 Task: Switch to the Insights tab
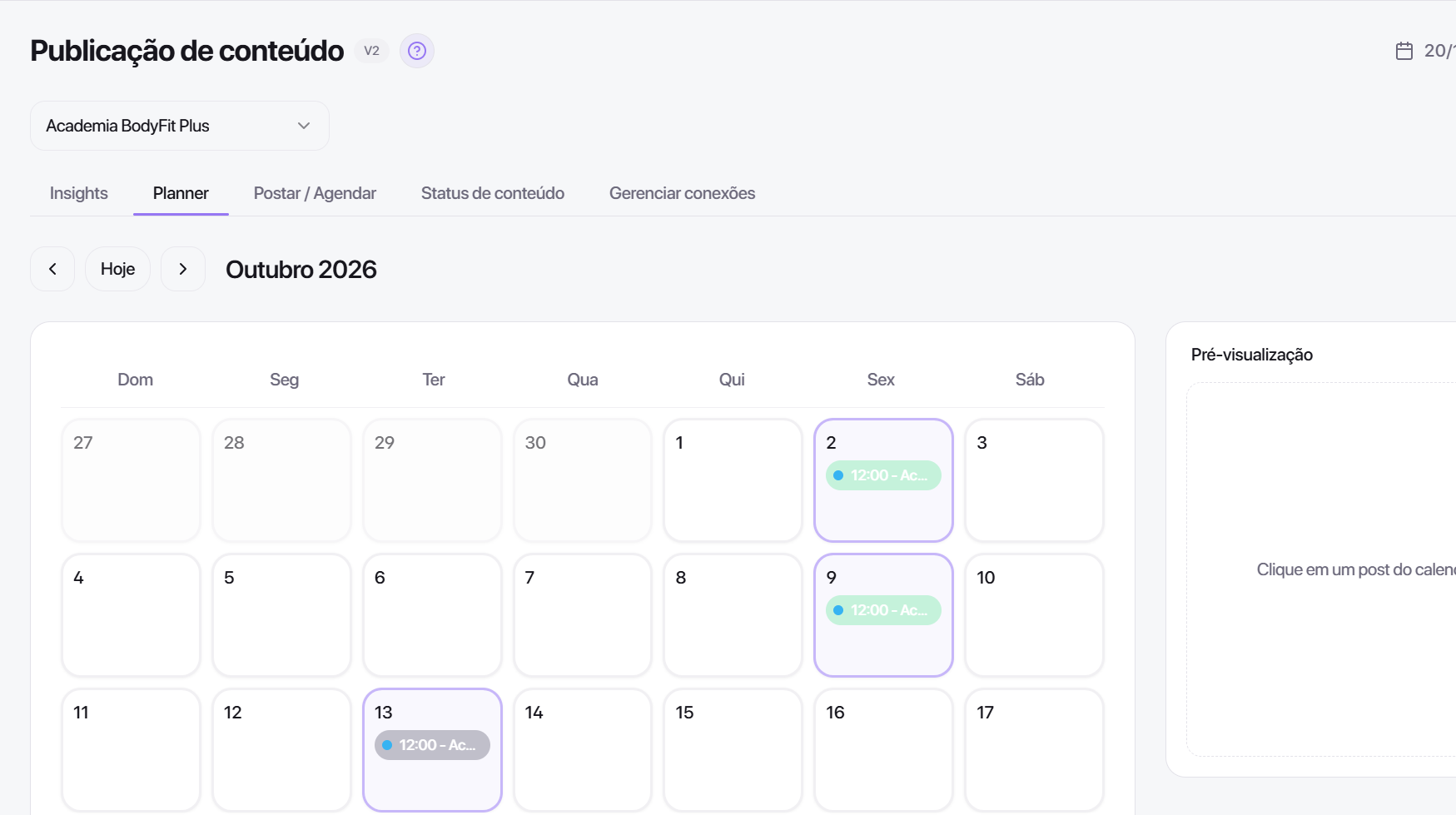point(79,193)
